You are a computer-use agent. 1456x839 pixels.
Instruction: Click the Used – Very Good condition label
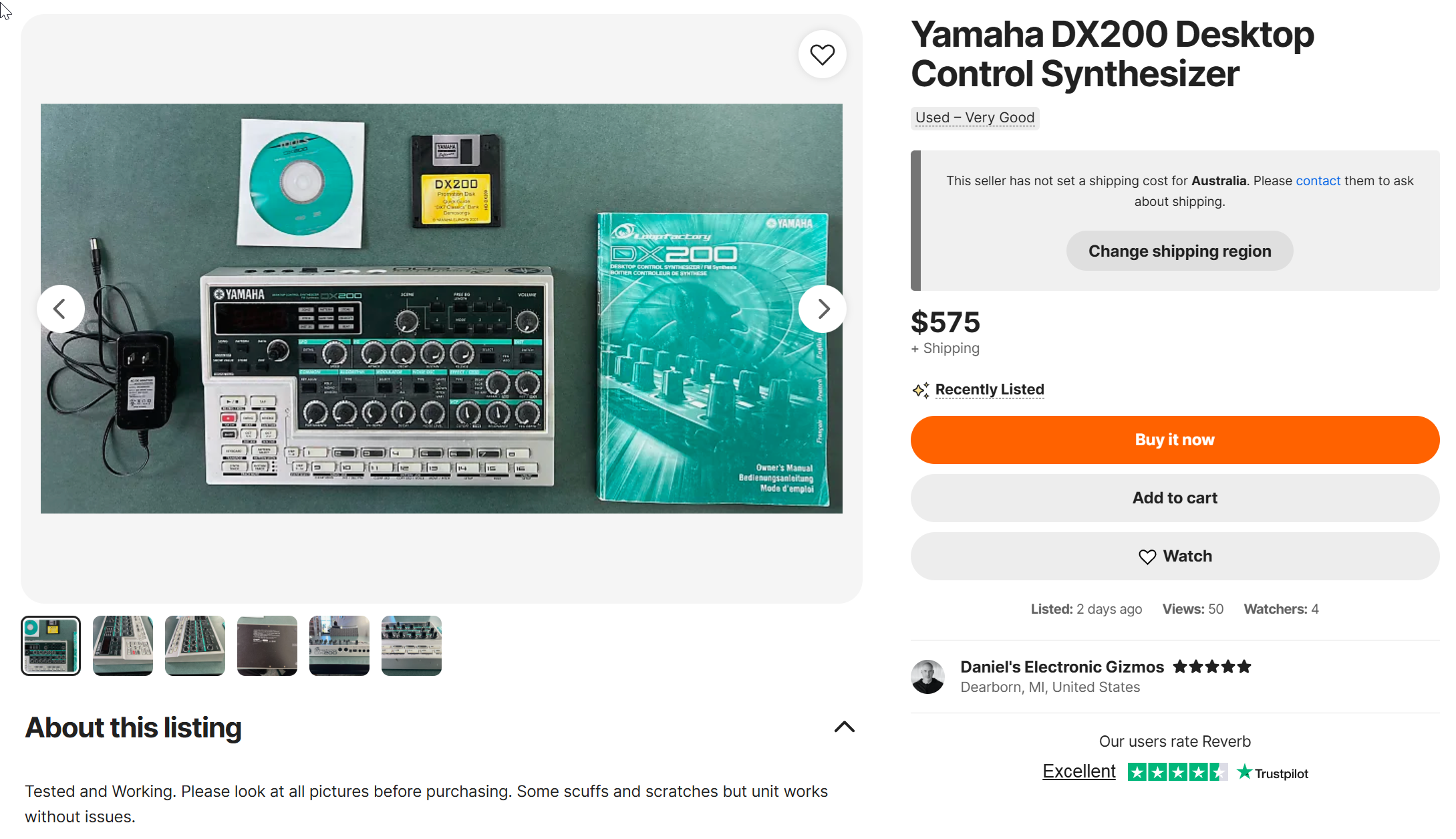coord(975,118)
